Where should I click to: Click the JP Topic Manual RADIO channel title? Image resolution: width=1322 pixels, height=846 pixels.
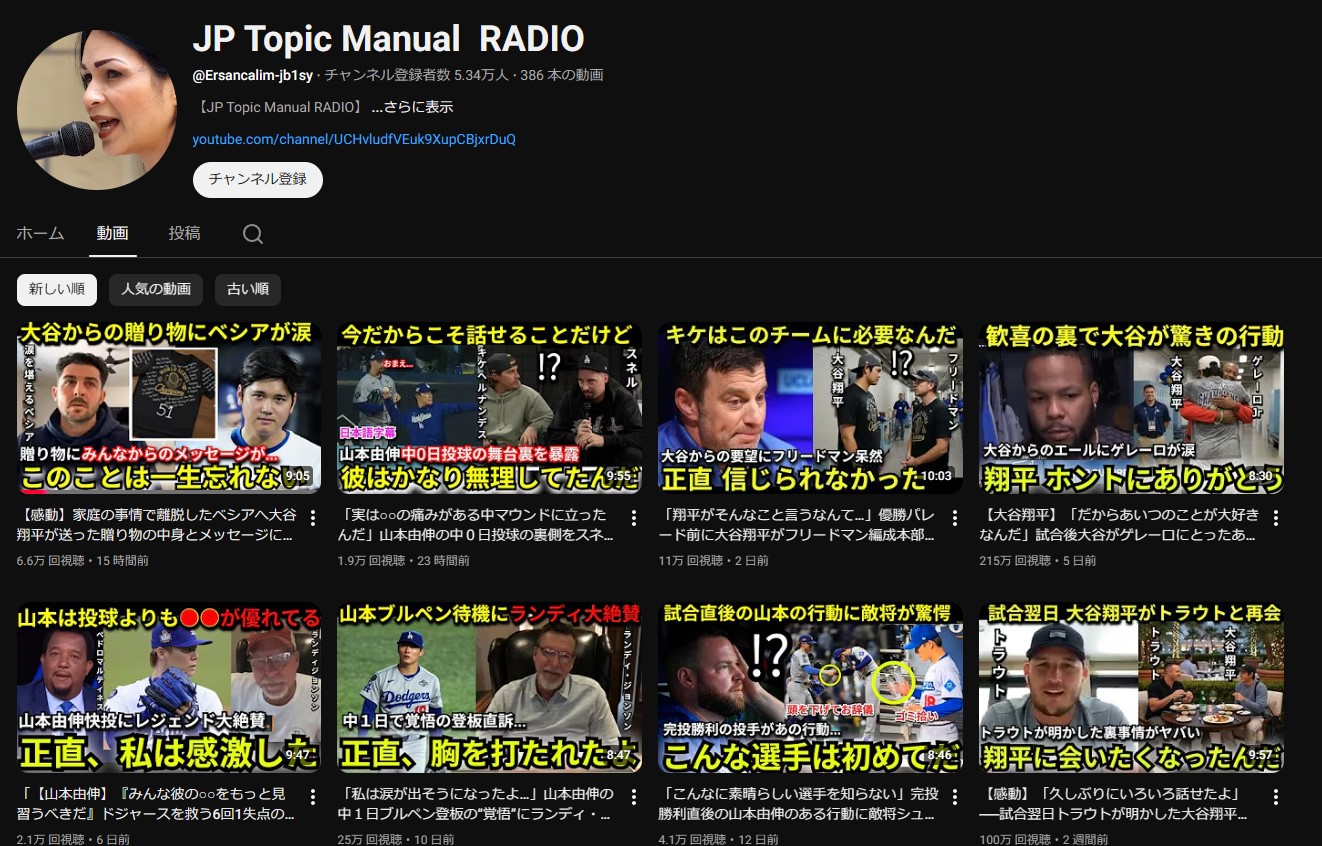388,38
